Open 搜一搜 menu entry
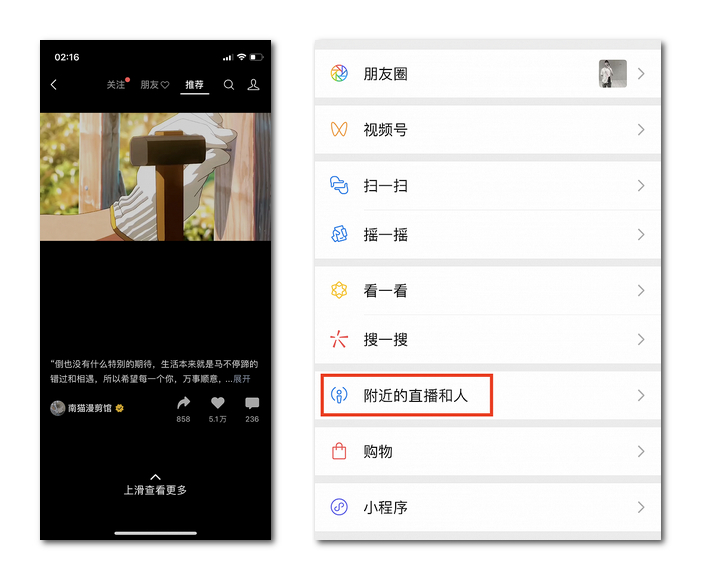The width and height of the screenshot is (702, 581). point(488,339)
